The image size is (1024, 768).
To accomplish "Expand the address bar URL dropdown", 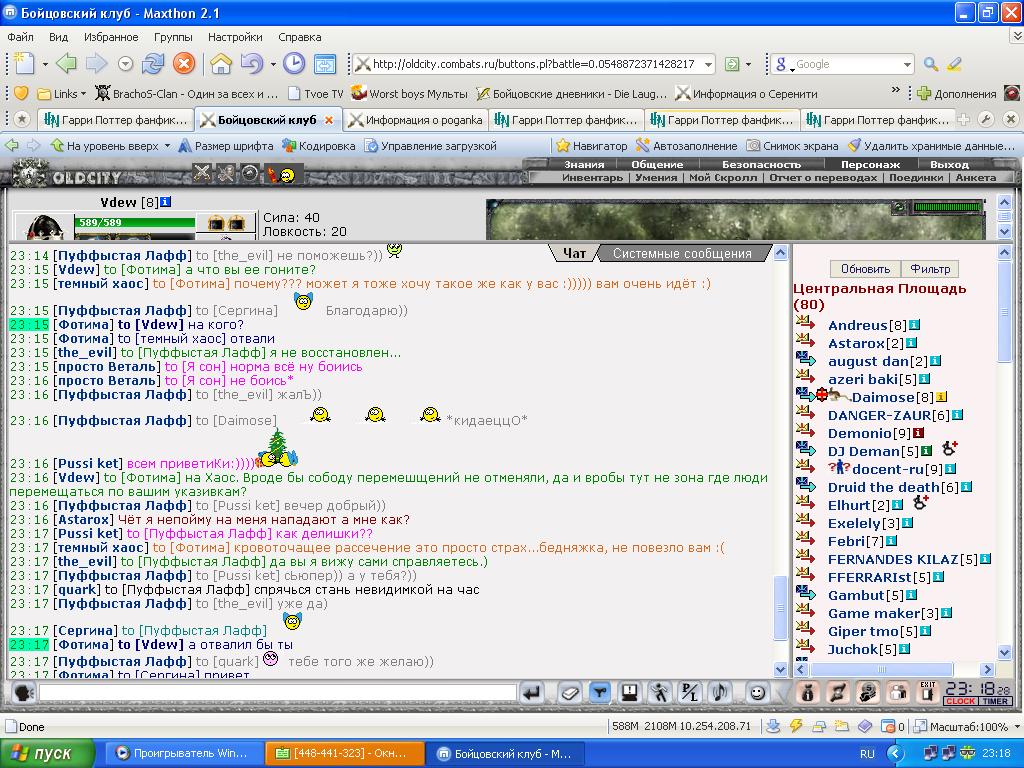I will point(708,65).
